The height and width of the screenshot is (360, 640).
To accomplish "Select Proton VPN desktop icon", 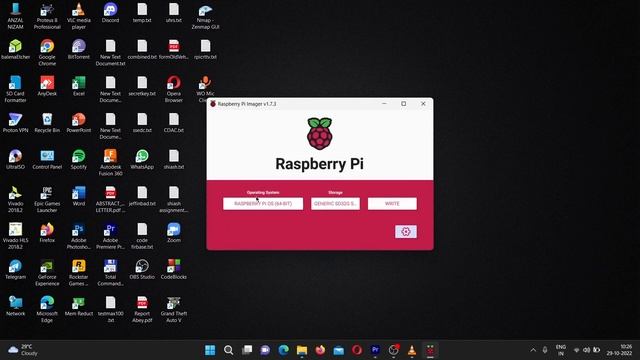I will (x=16, y=123).
